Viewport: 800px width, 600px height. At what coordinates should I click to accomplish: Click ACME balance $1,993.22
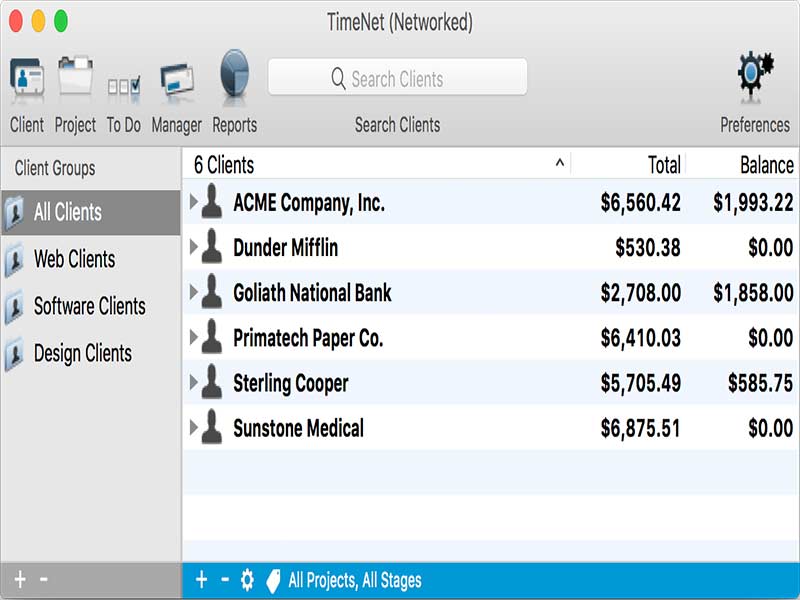pyautogui.click(x=753, y=203)
